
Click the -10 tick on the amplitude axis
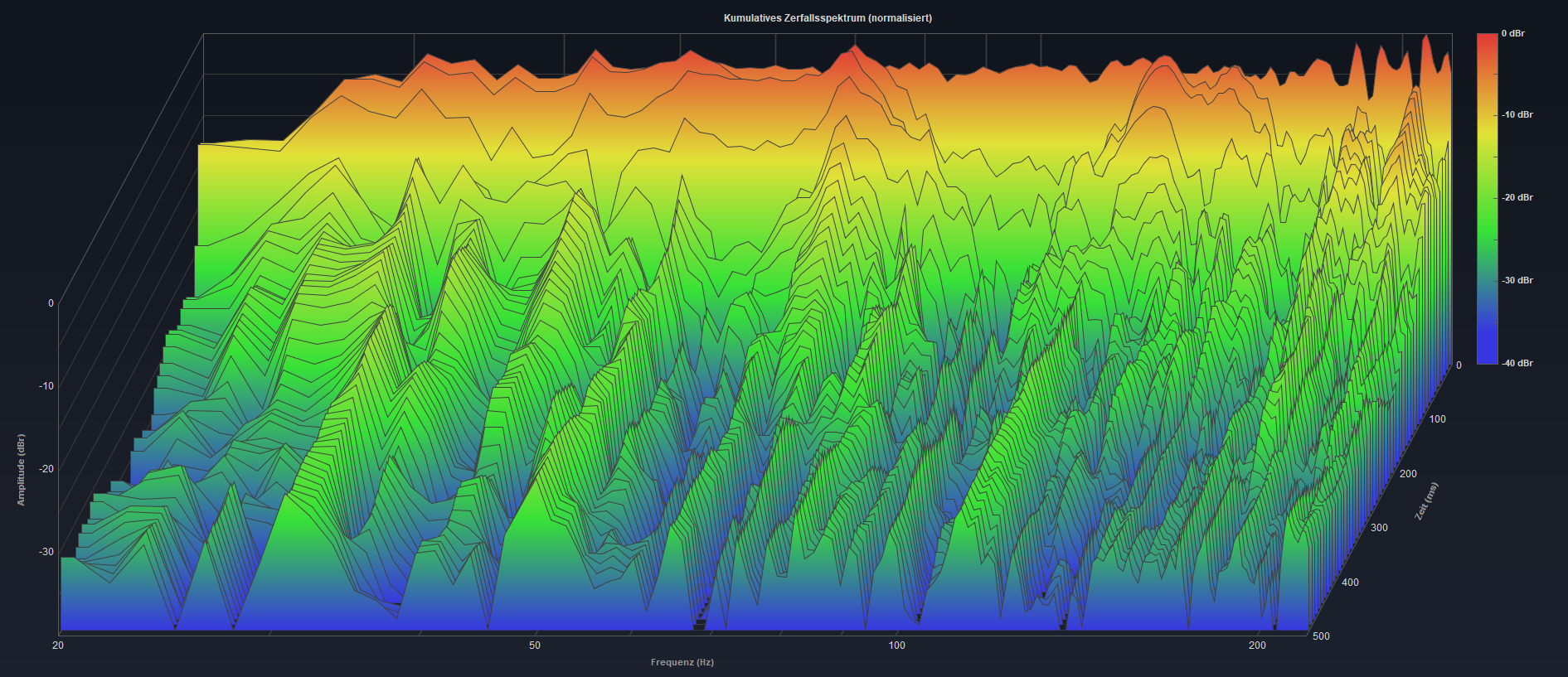[46, 386]
